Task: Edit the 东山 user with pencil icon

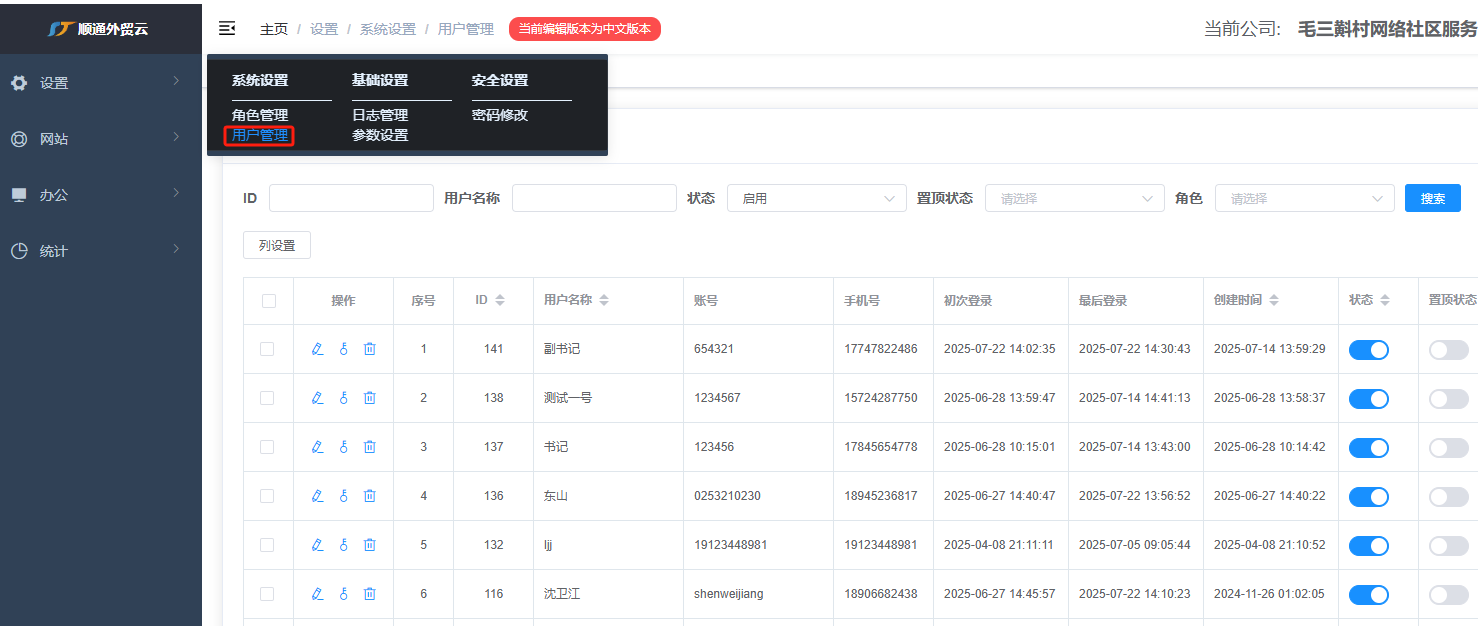Action: point(318,496)
